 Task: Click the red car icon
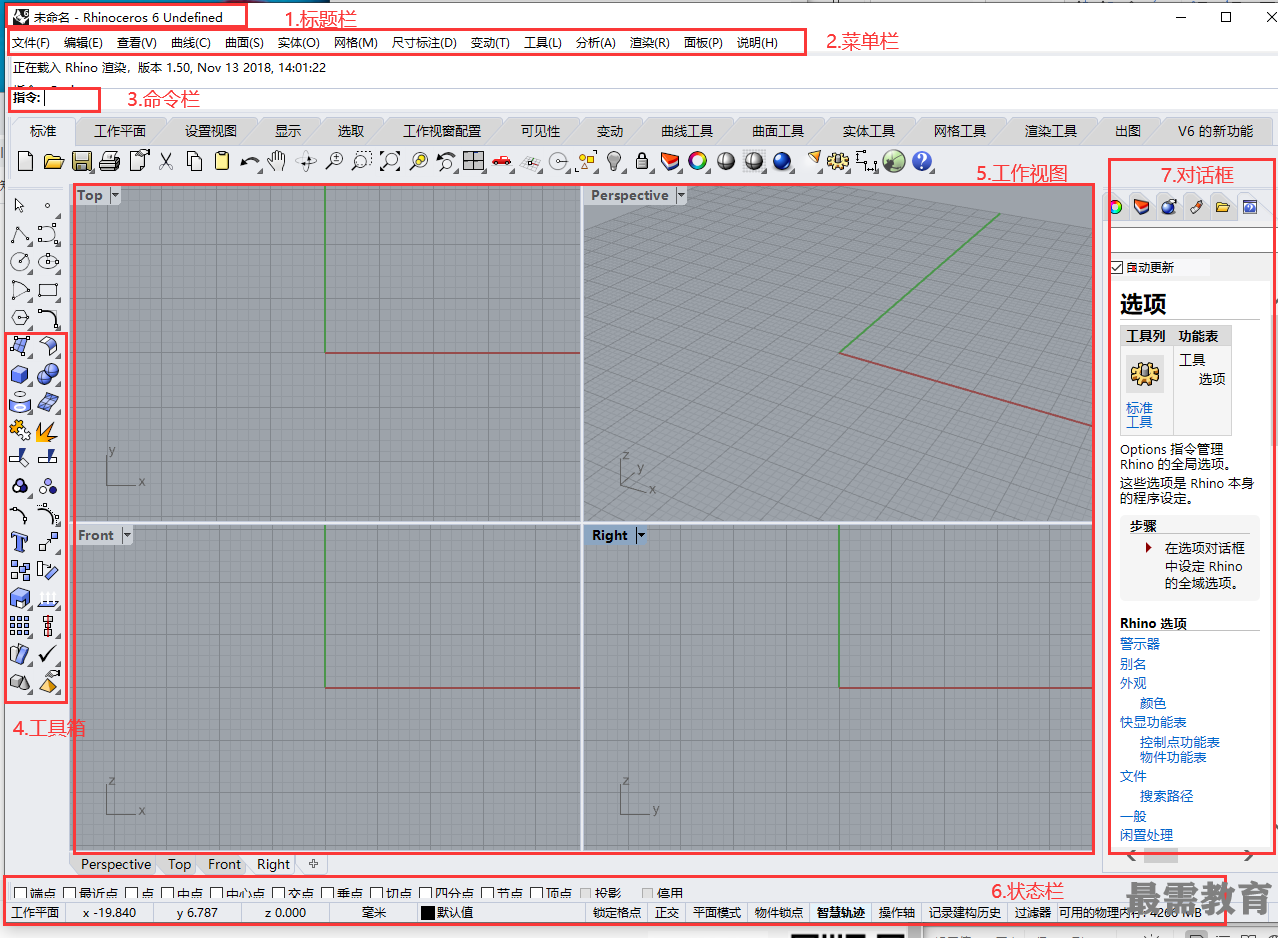point(502,161)
